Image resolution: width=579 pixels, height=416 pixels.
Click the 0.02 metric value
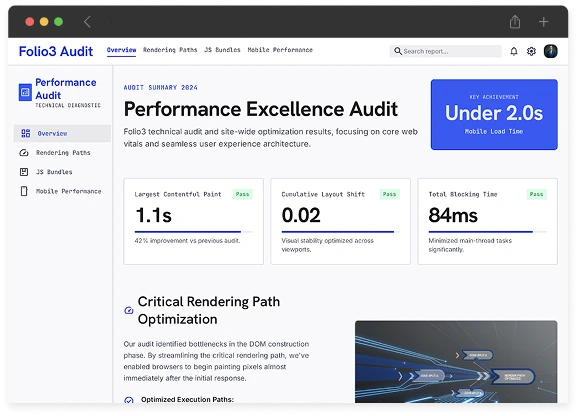coord(301,215)
